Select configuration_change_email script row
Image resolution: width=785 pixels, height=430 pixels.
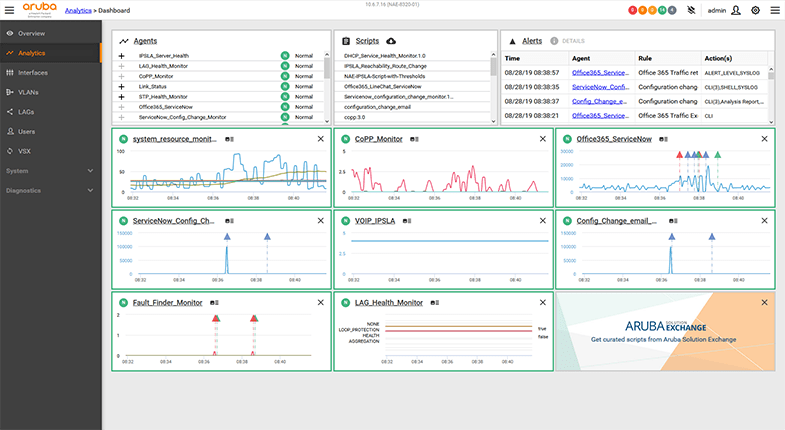413,107
